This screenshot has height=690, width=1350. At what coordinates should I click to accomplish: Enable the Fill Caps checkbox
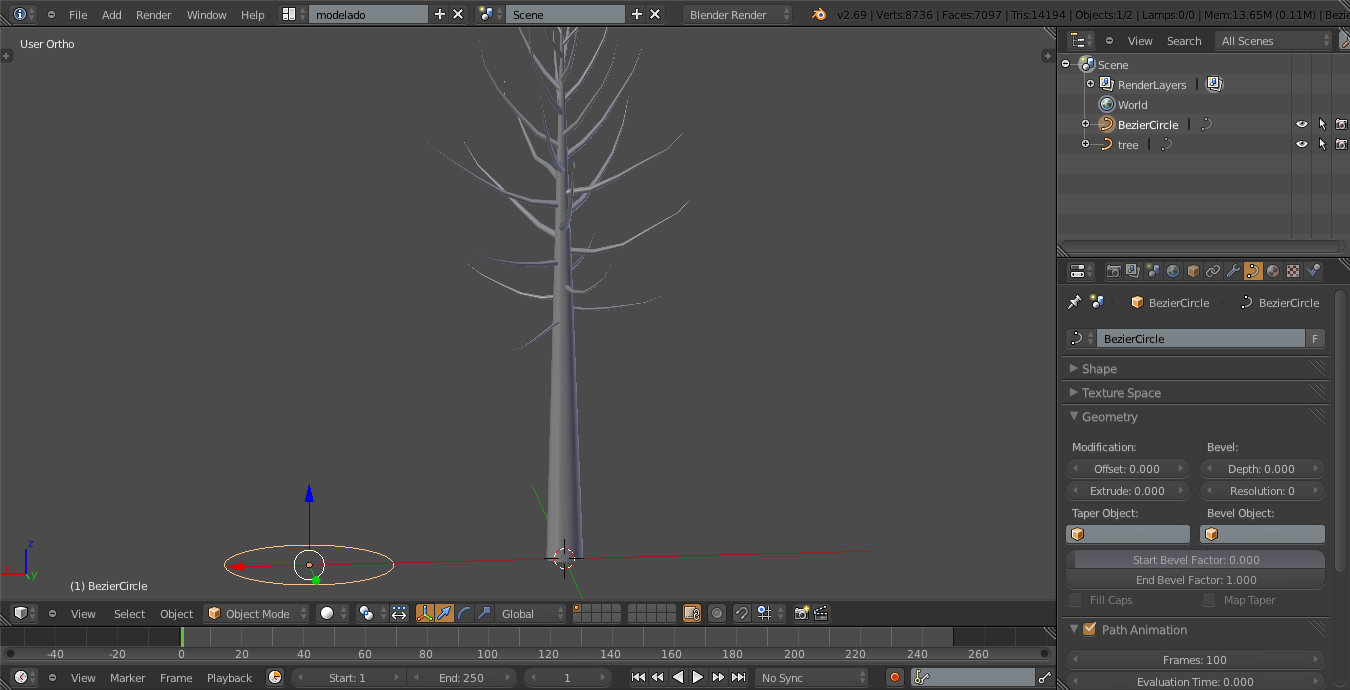coord(1075,600)
